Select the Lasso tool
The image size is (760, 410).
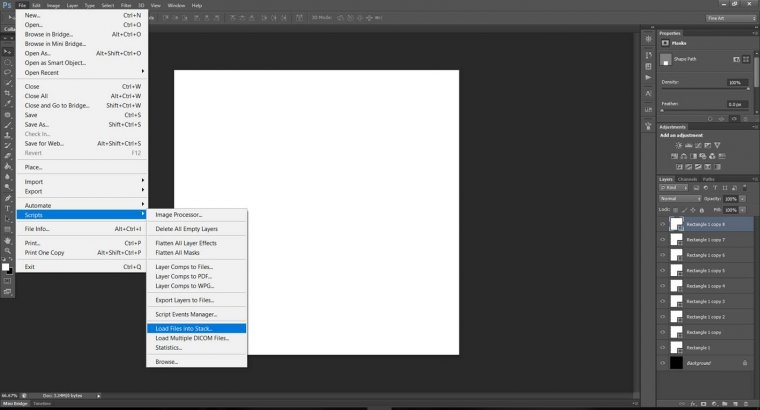7,72
